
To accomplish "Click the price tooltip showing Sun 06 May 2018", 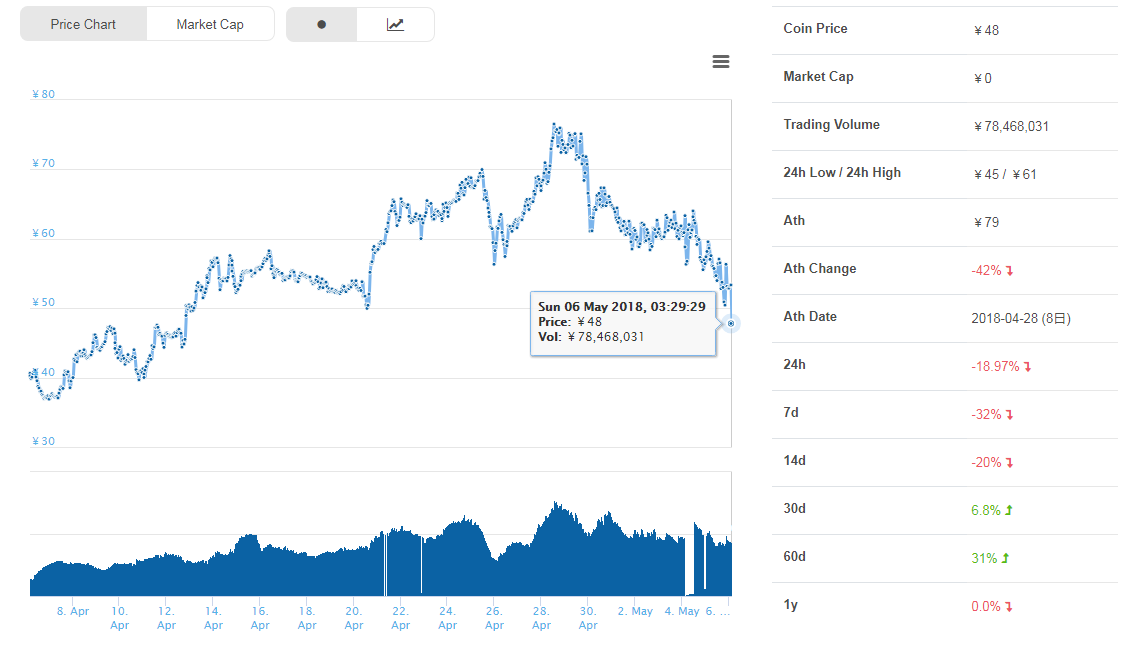I will click(622, 322).
